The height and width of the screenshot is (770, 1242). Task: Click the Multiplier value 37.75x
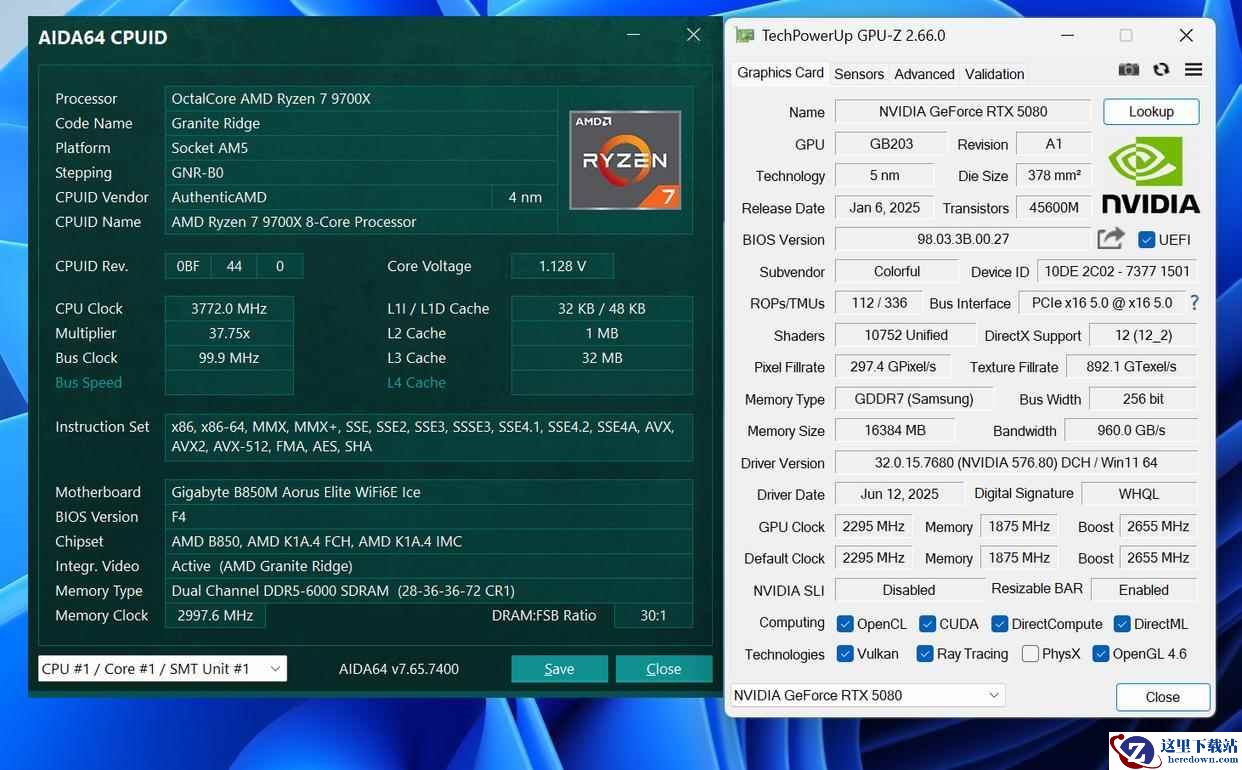tap(229, 333)
